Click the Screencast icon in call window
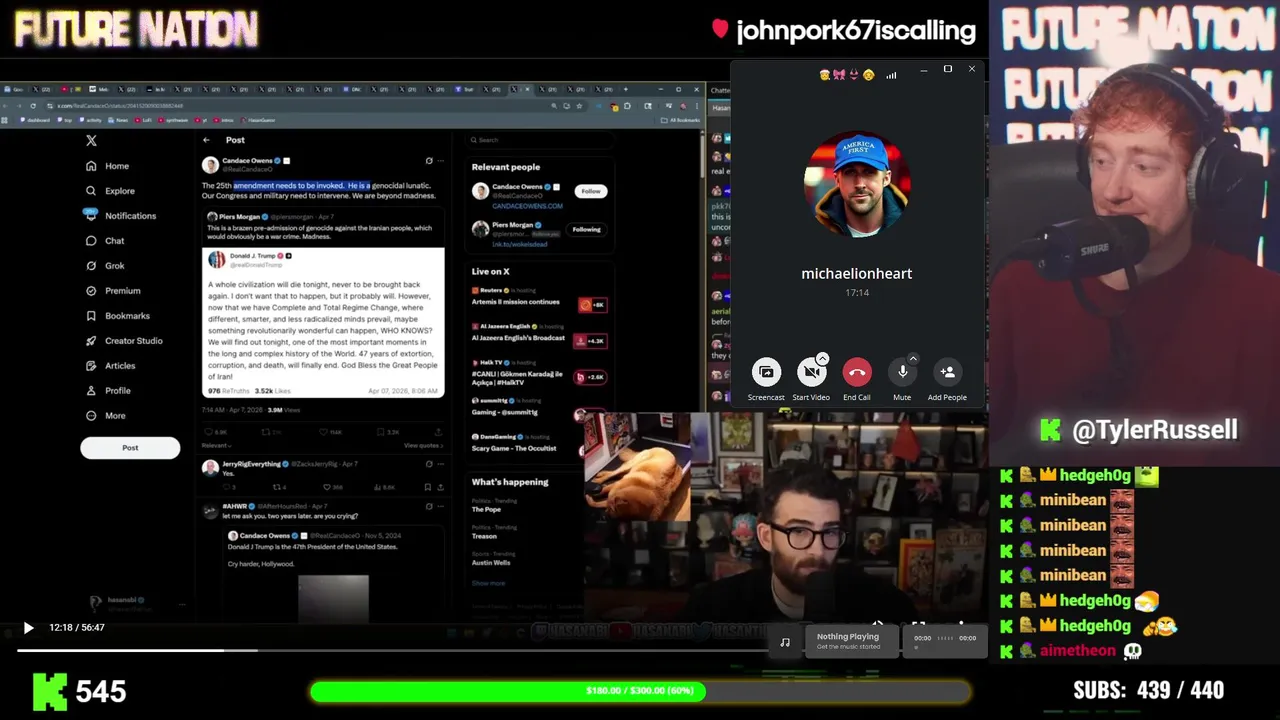This screenshot has height=720, width=1280. pyautogui.click(x=766, y=372)
